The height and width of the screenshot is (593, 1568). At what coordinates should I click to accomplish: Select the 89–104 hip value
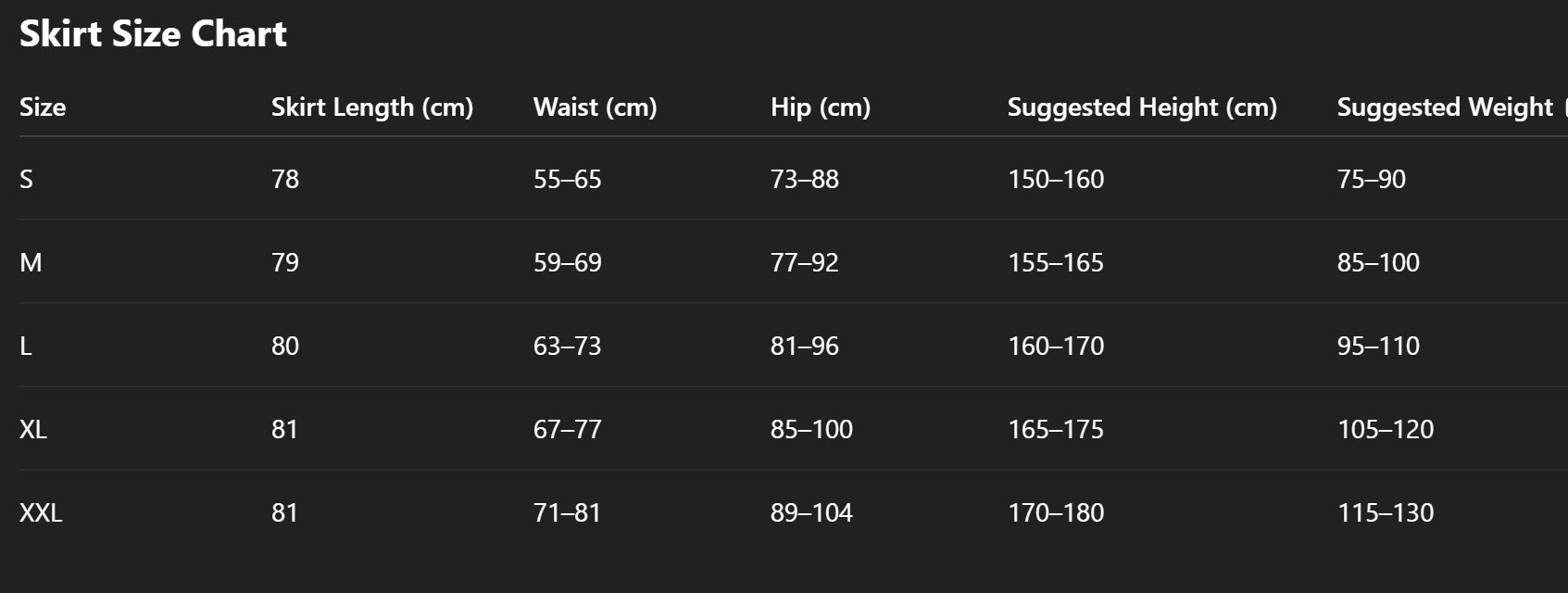pyautogui.click(x=811, y=512)
